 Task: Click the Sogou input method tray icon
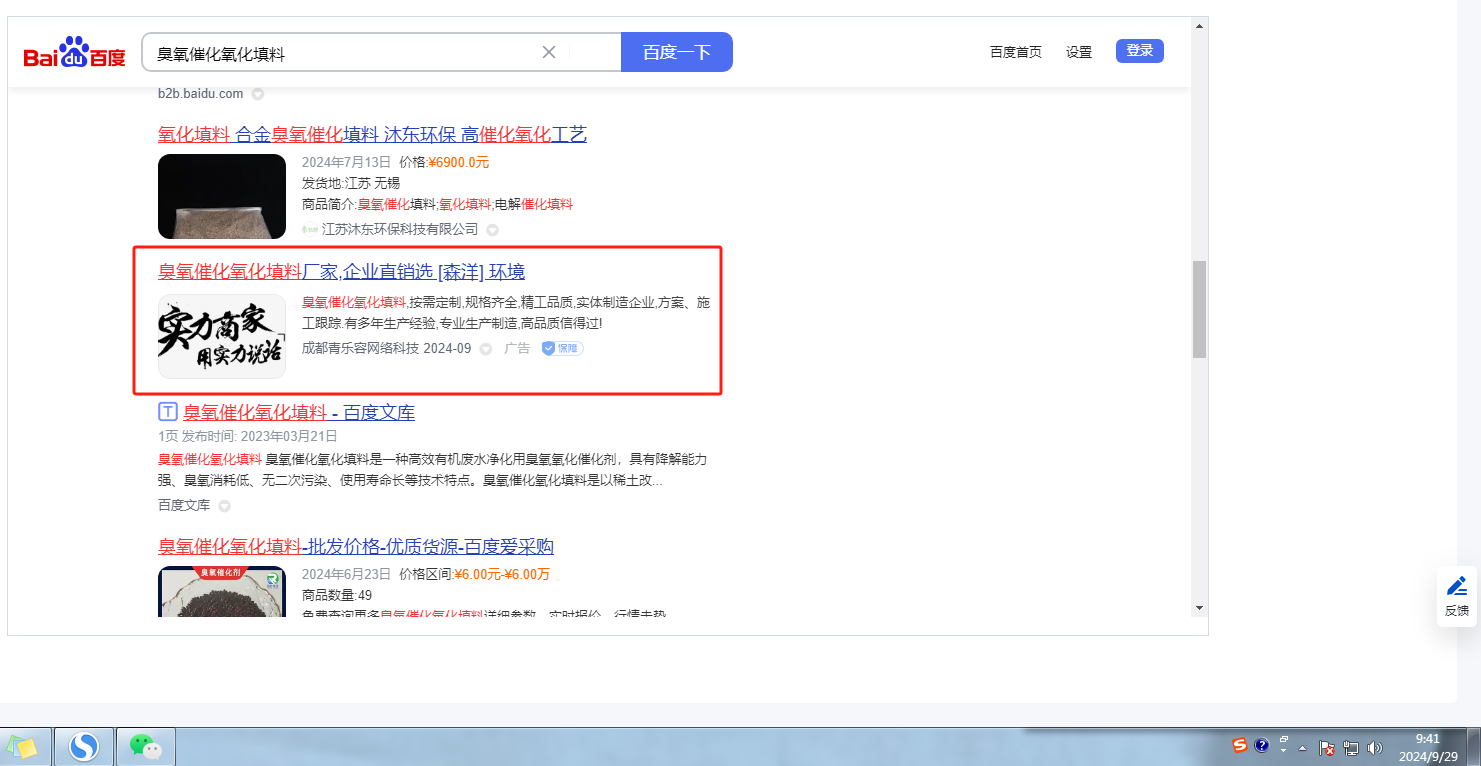pos(1240,746)
